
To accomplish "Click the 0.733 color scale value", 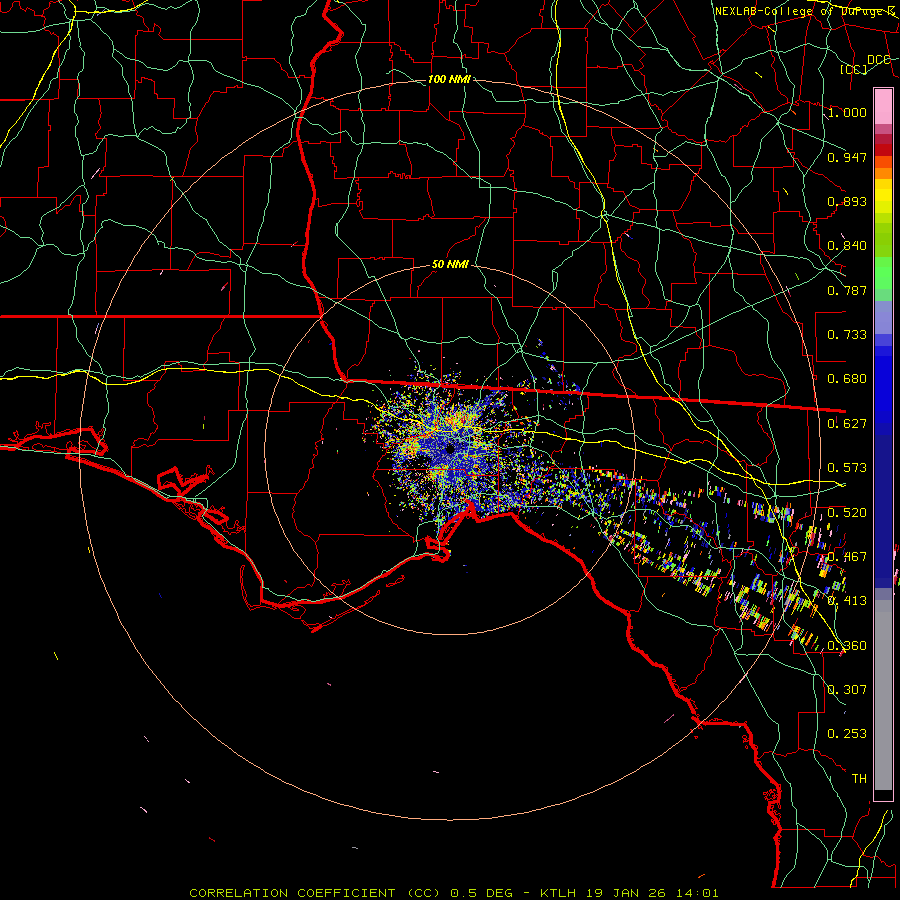I will (847, 335).
